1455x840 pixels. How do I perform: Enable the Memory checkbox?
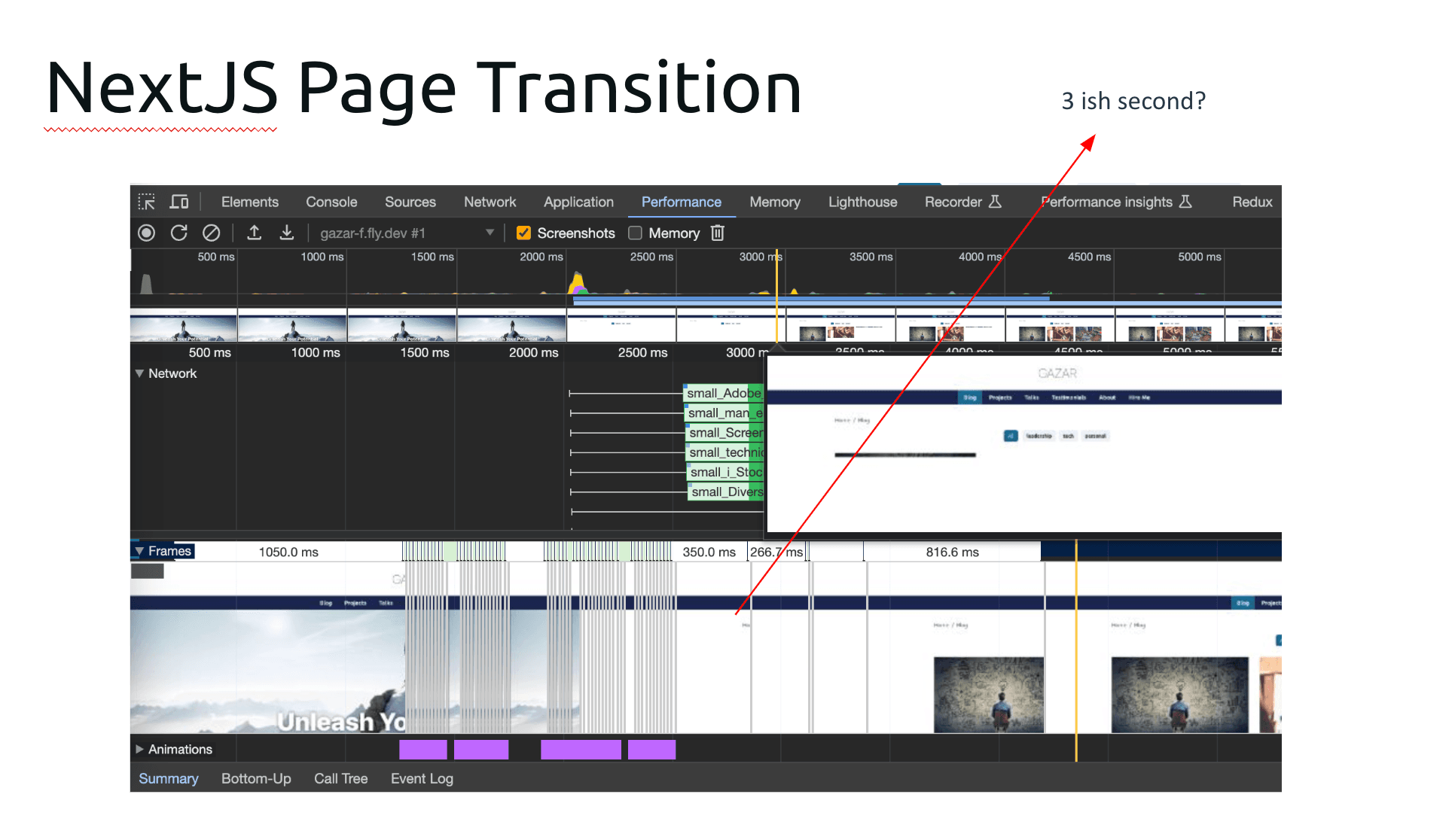pyautogui.click(x=635, y=233)
